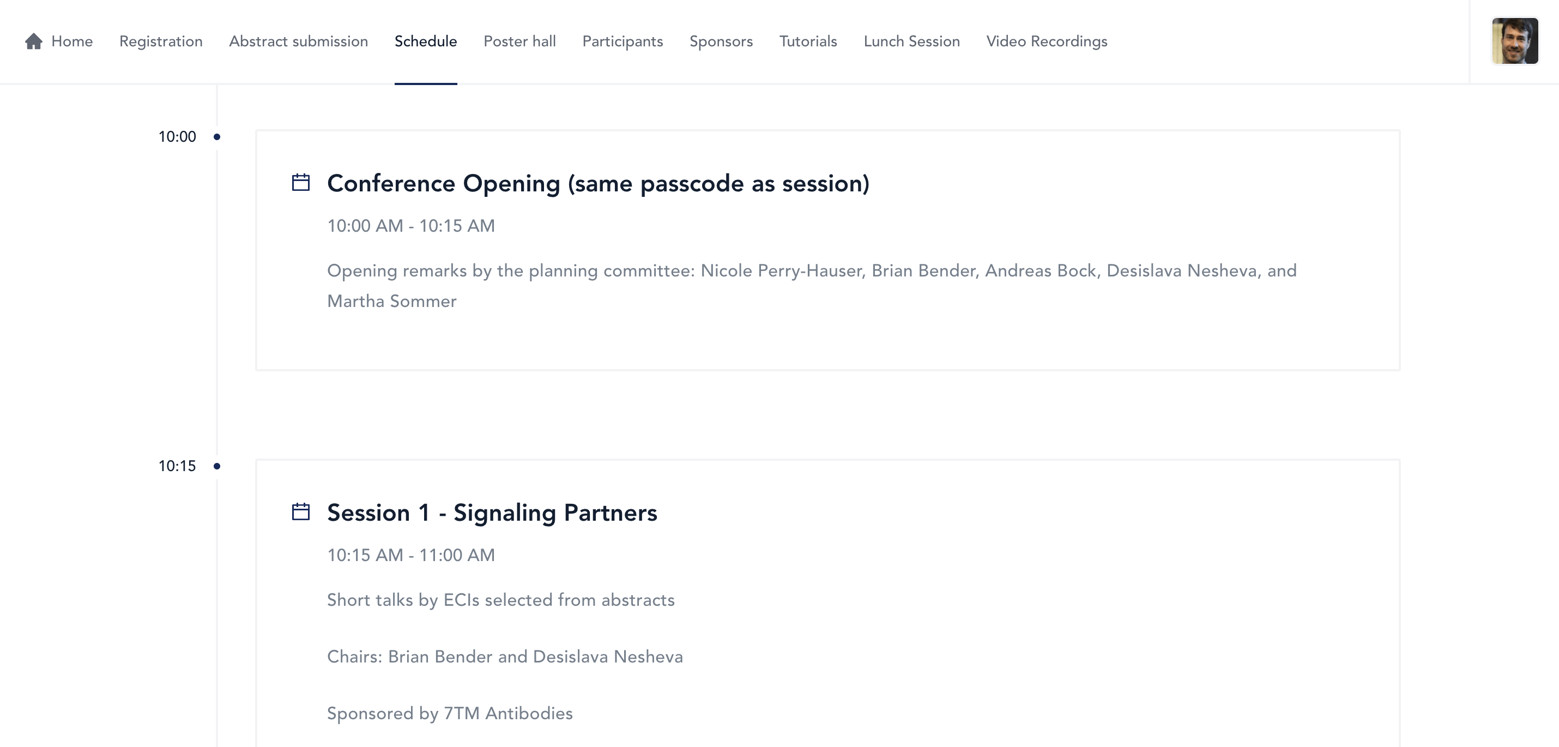Go to Video Recordings
Viewport: 1559px width, 747px height.
pos(1046,41)
